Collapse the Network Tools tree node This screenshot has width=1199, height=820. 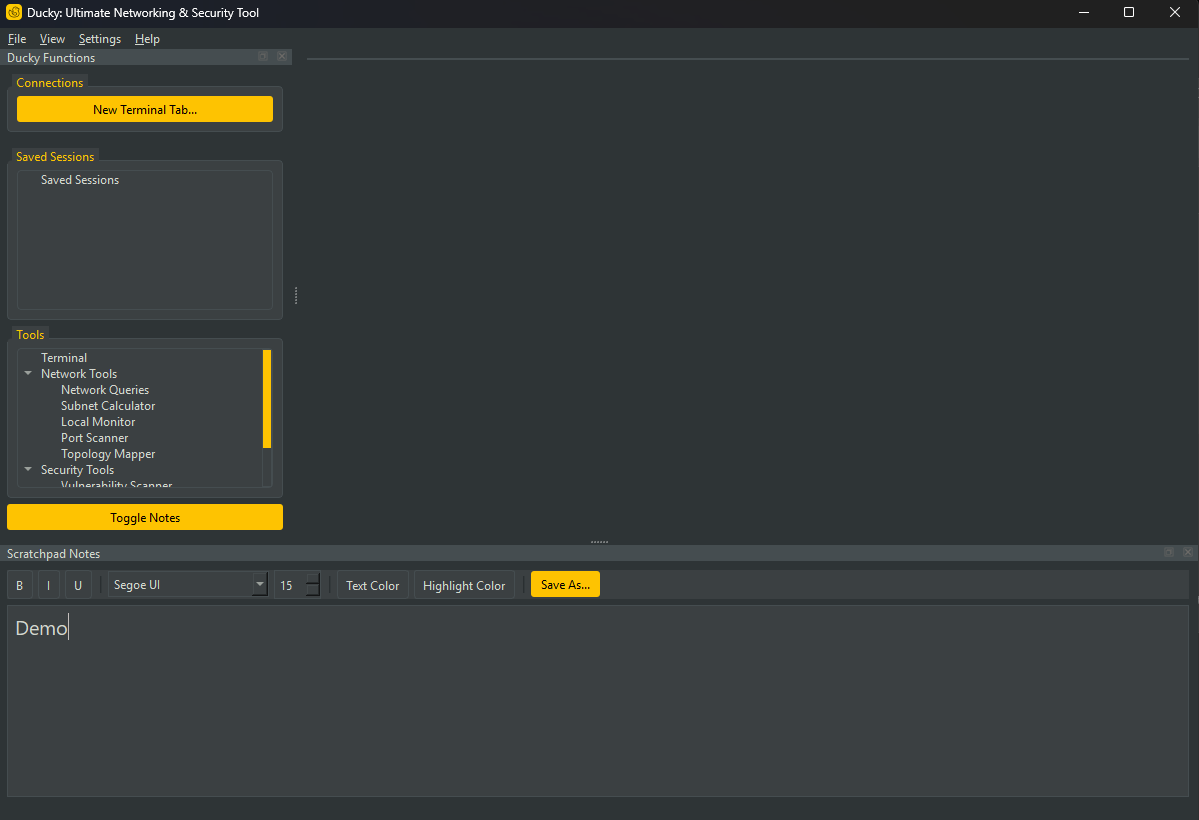coord(28,374)
